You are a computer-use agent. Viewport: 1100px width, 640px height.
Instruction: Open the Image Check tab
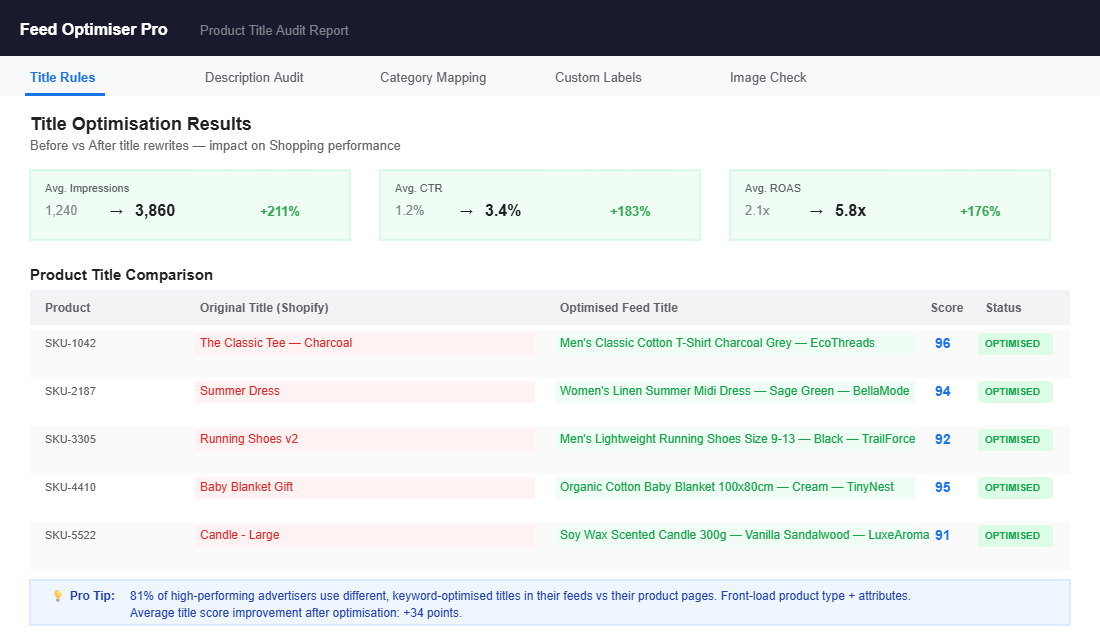tap(768, 77)
